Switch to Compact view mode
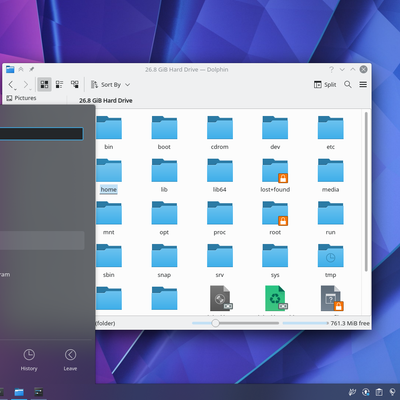The image size is (400, 400). click(59, 84)
